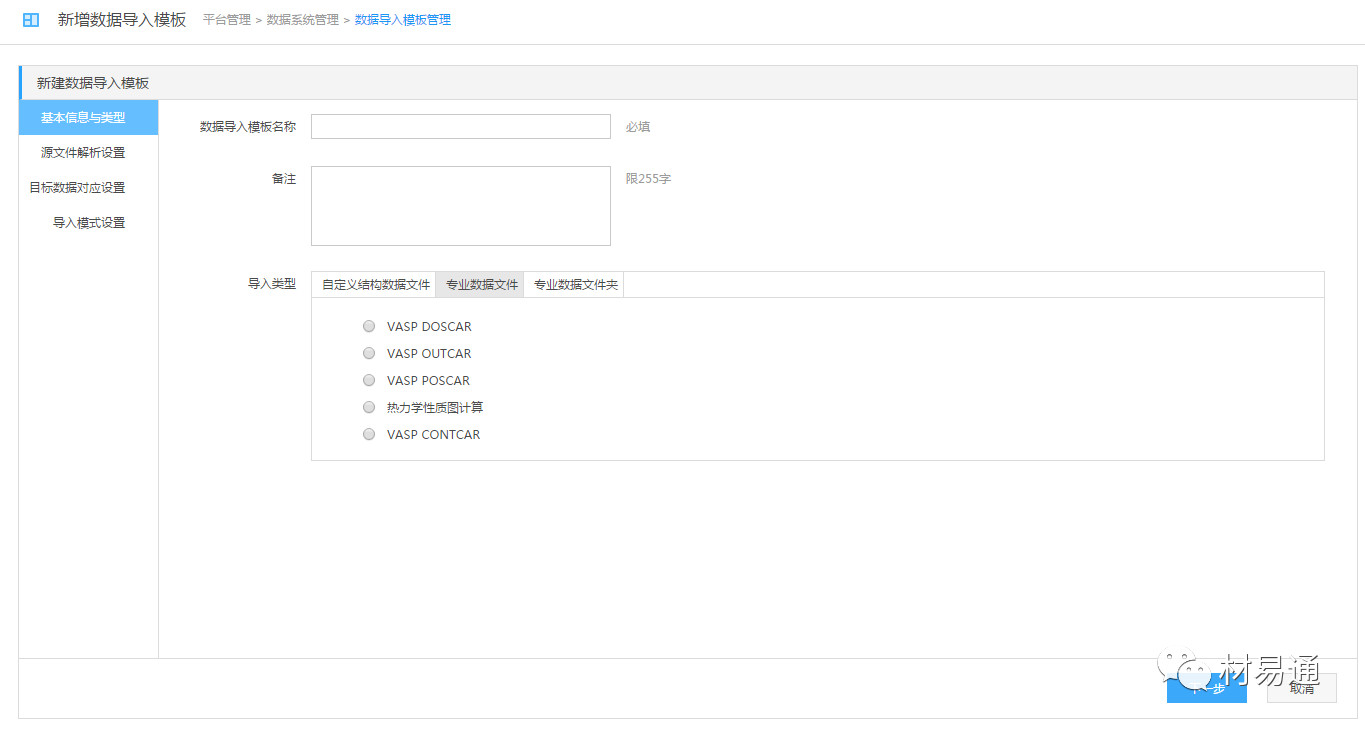Select the VASP OUTCAR radio button

(x=369, y=354)
